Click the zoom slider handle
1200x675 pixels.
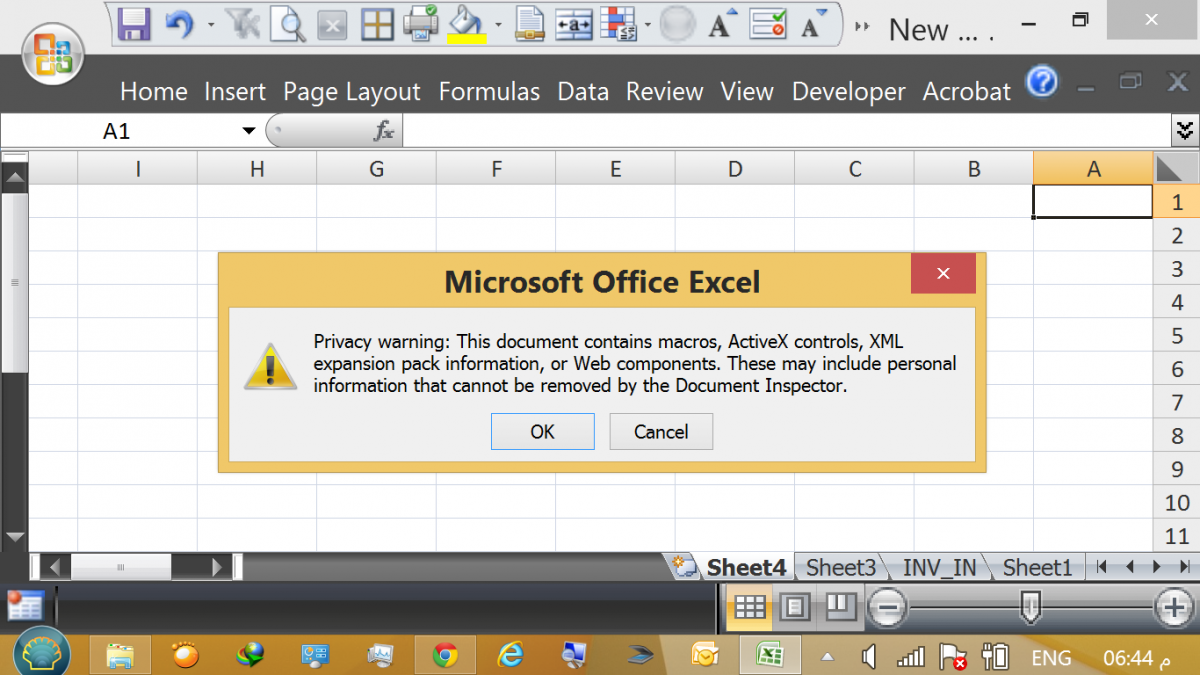[1030, 605]
